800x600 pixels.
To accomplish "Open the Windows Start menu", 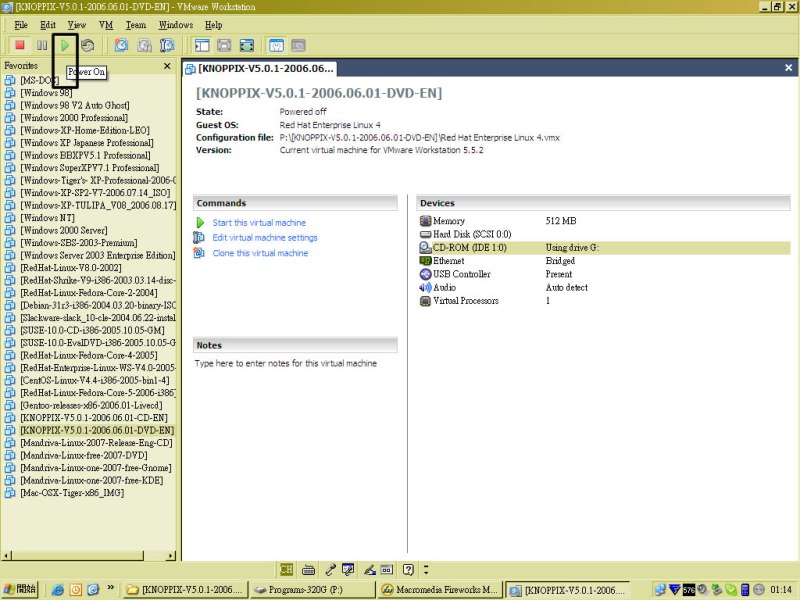I will [x=20, y=589].
